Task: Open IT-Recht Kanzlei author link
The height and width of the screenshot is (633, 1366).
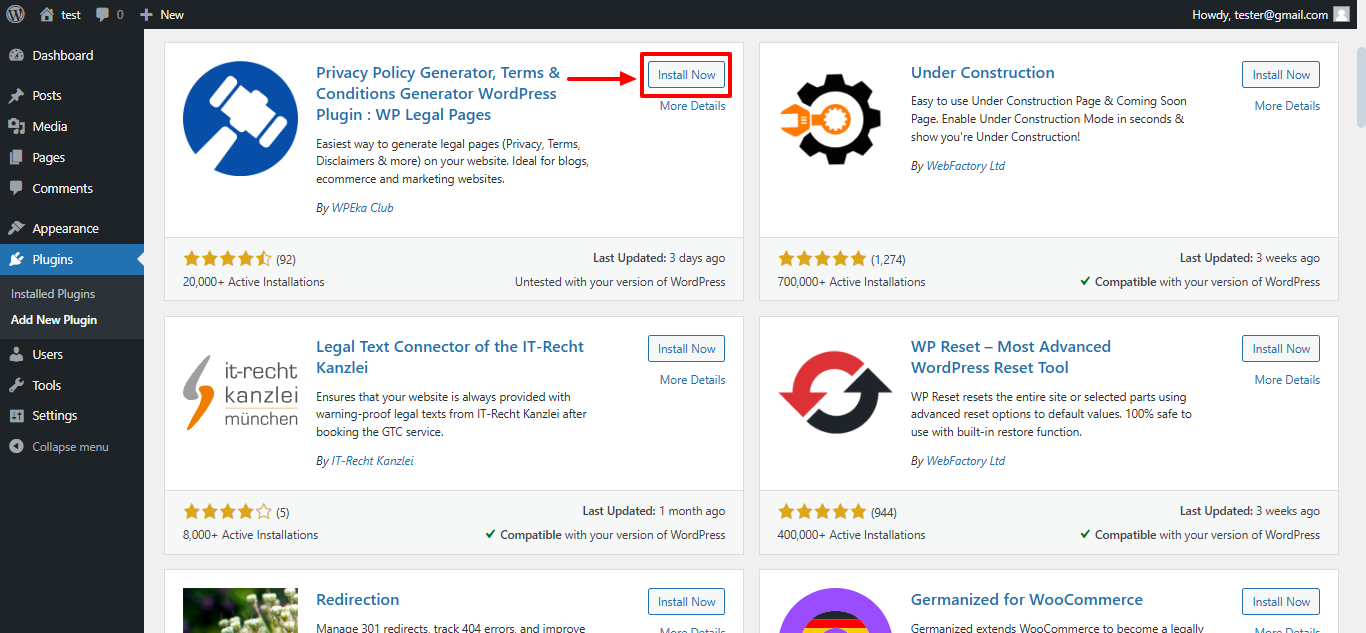Action: click(372, 461)
